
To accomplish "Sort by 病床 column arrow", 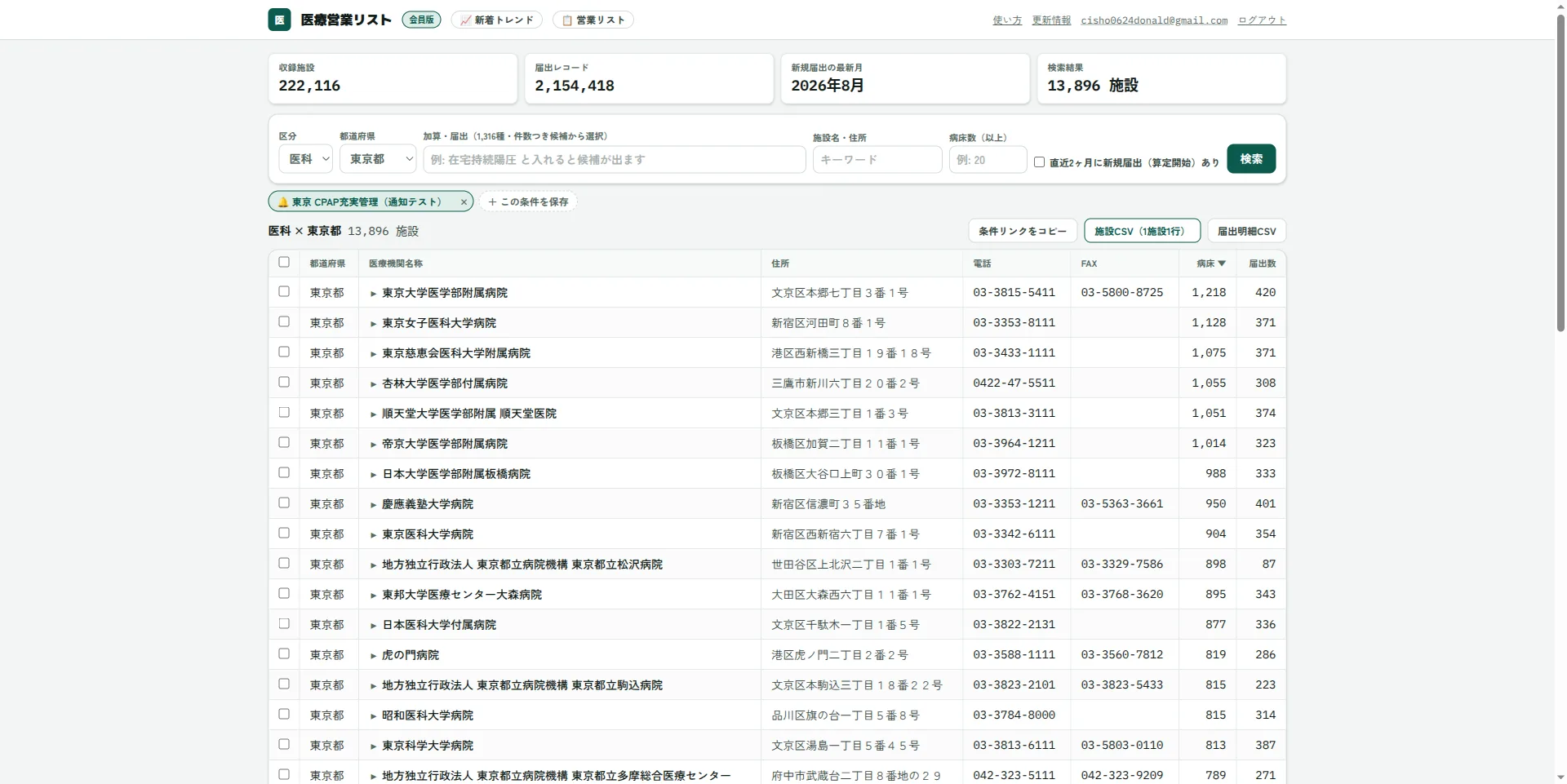I will [x=1222, y=264].
